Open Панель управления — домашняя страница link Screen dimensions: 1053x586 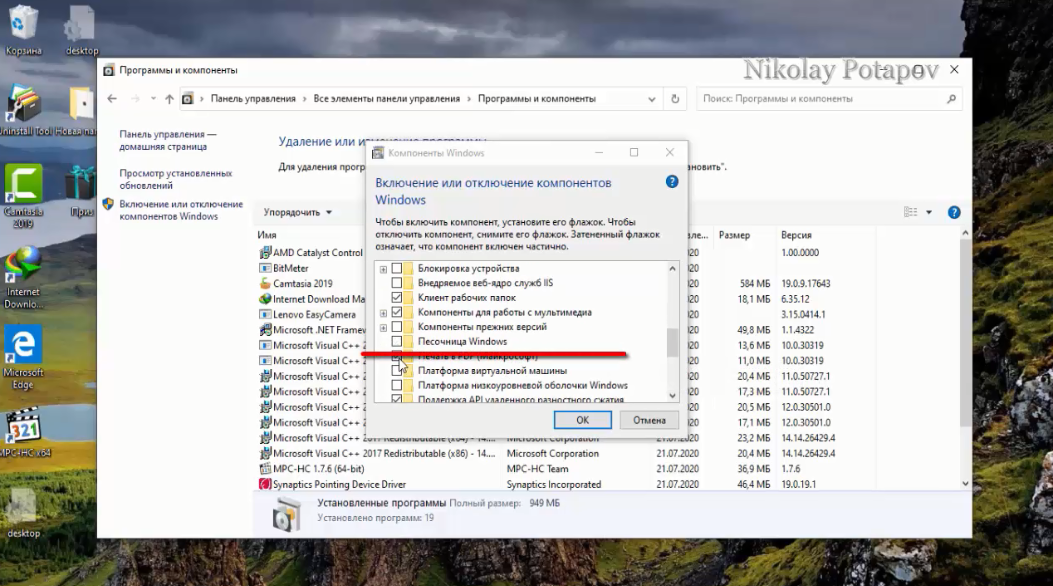pyautogui.click(x=168, y=140)
